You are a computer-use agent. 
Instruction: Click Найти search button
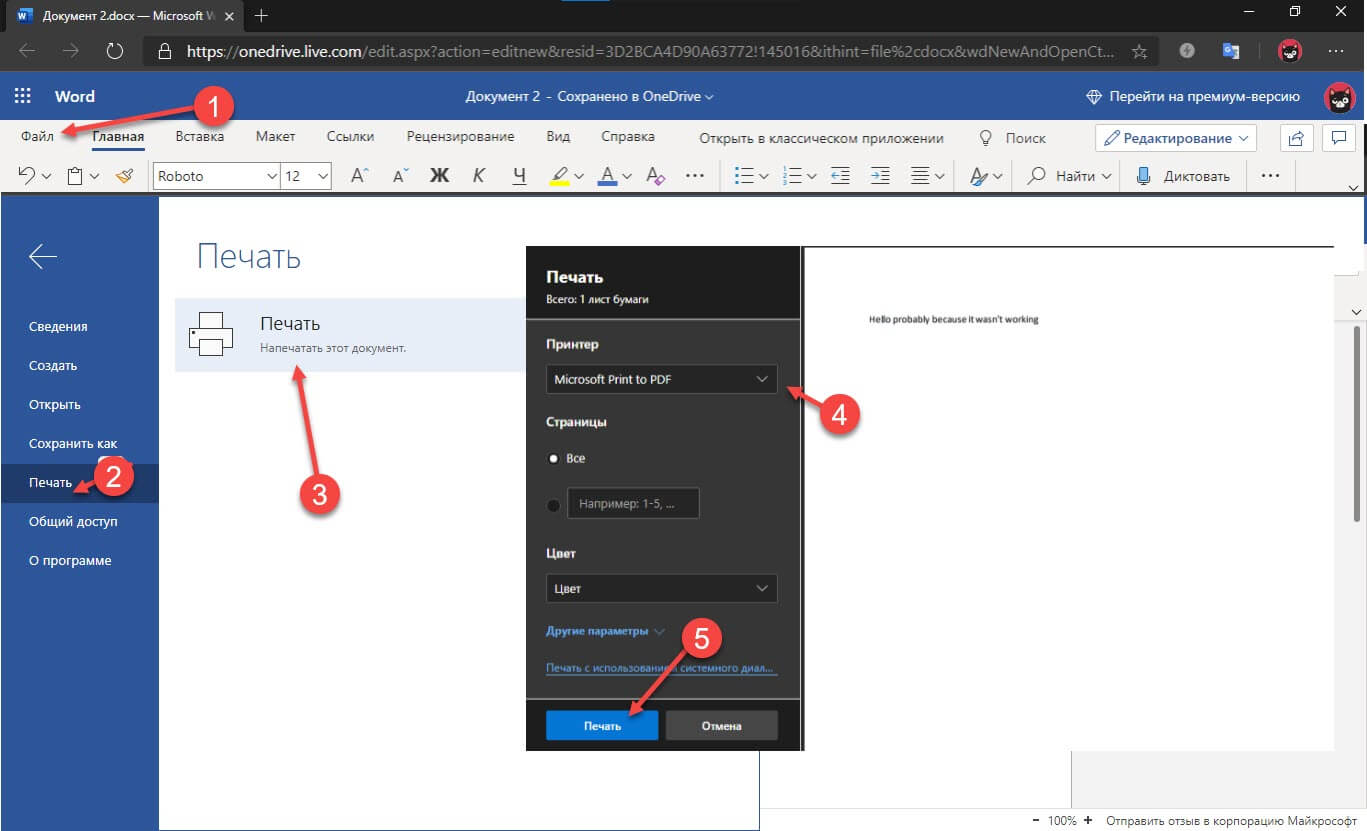click(x=1066, y=176)
